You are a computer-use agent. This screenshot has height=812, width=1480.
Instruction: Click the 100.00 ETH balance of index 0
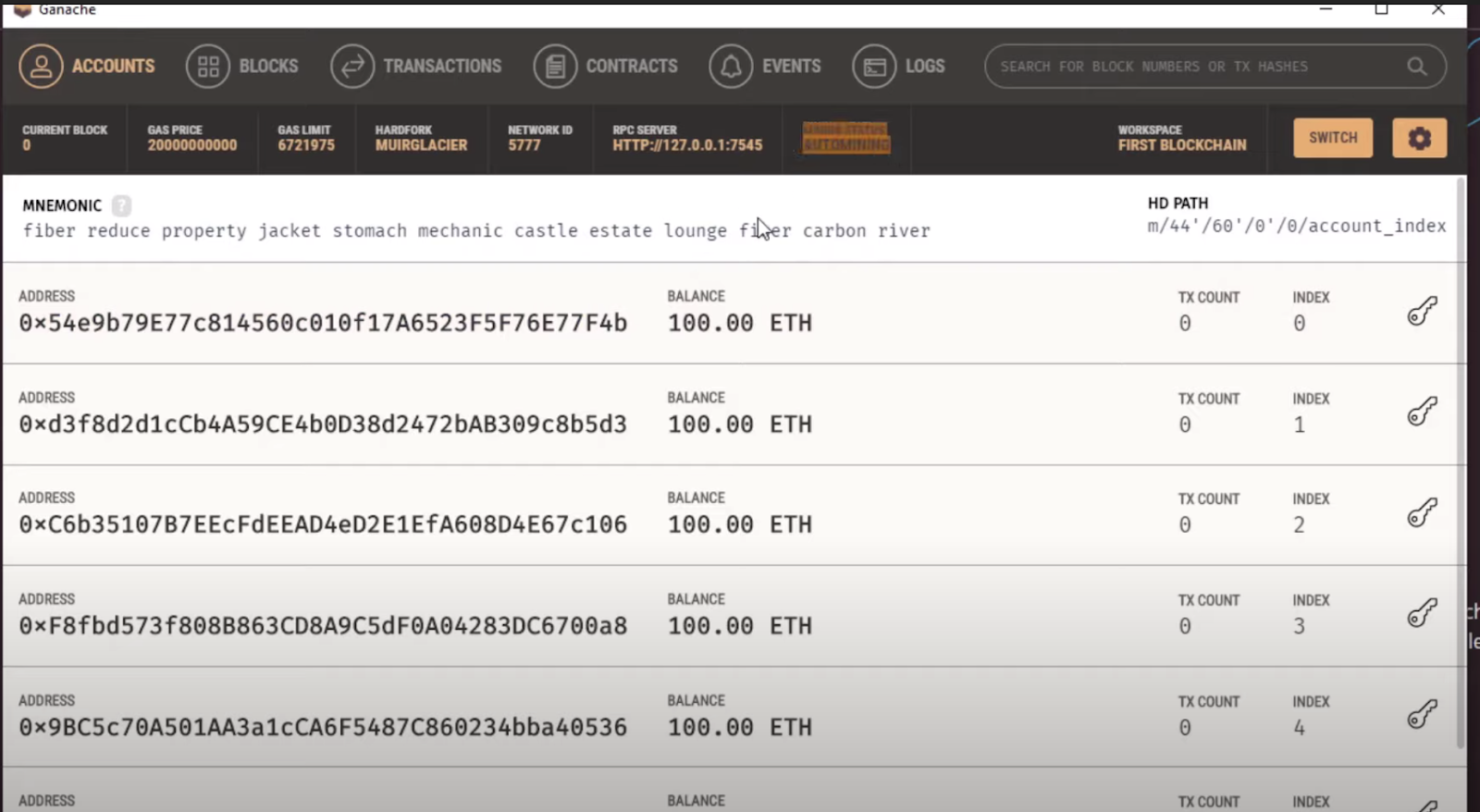pos(740,323)
